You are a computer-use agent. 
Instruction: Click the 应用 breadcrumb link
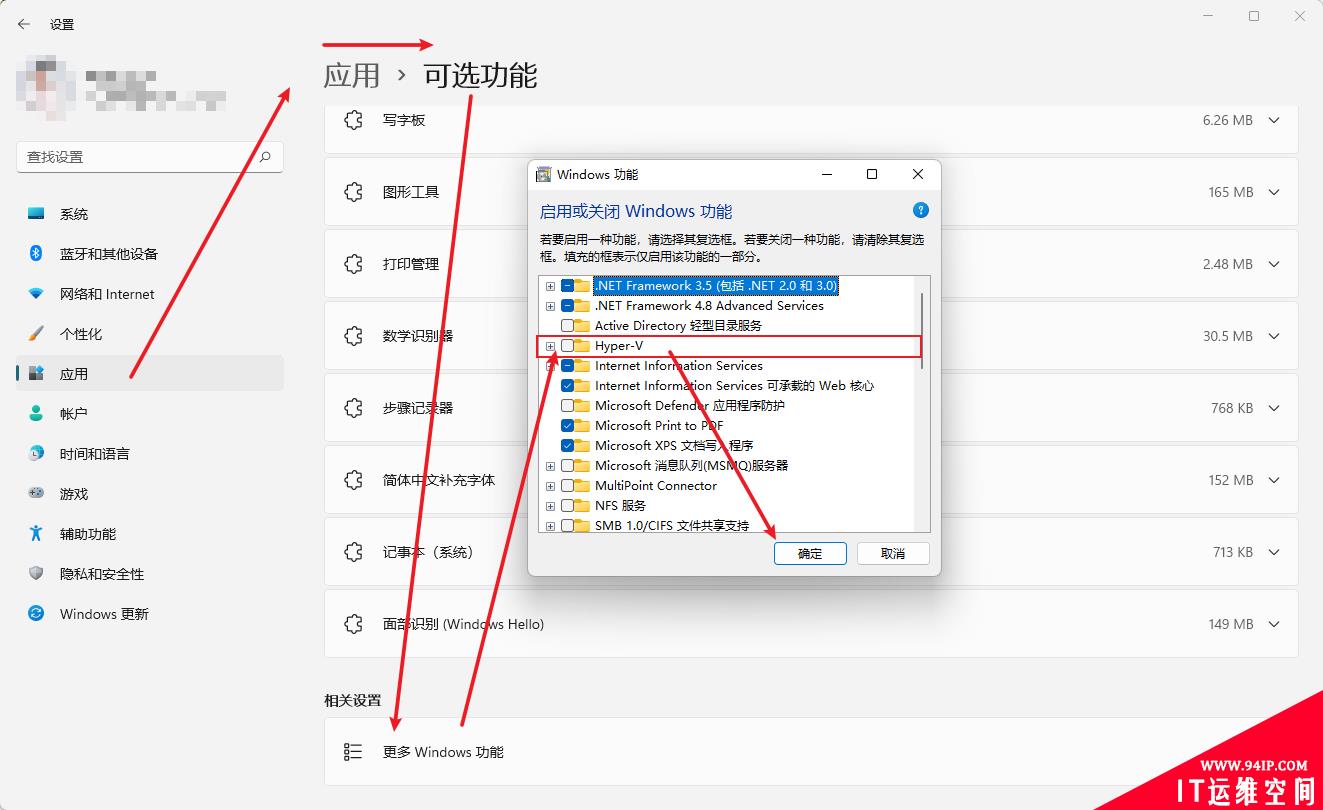(x=352, y=75)
